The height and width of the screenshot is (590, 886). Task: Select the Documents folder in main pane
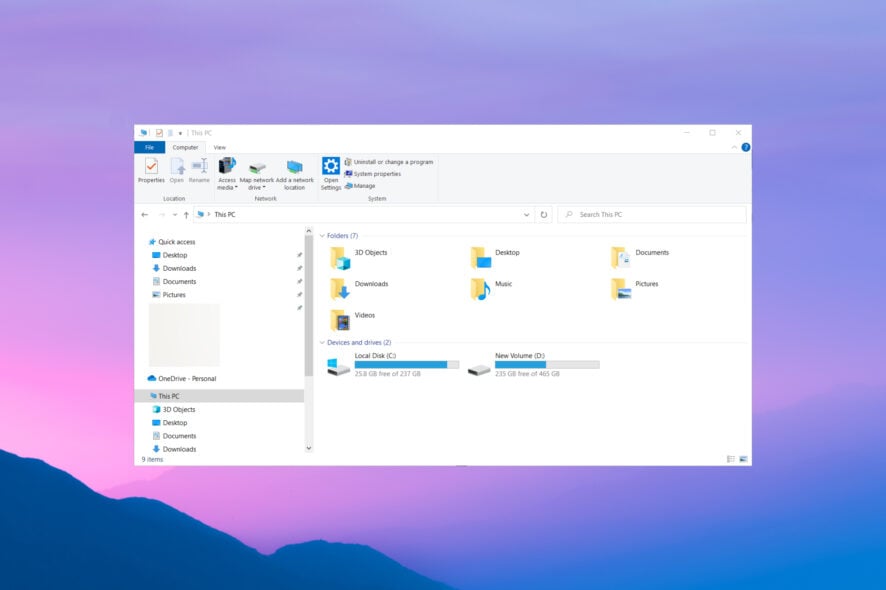(x=640, y=258)
